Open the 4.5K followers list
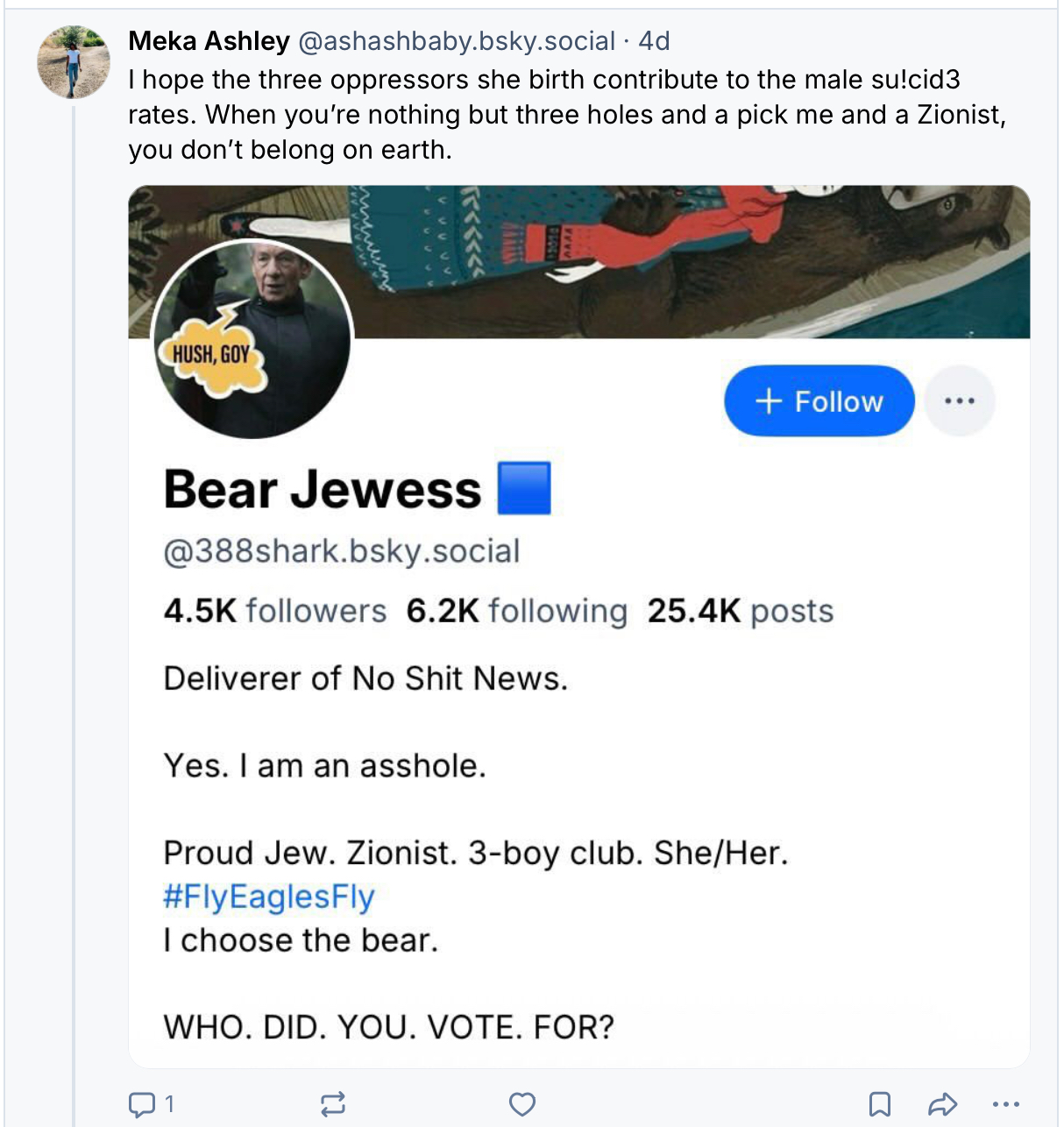The width and height of the screenshot is (1064, 1127). (275, 611)
